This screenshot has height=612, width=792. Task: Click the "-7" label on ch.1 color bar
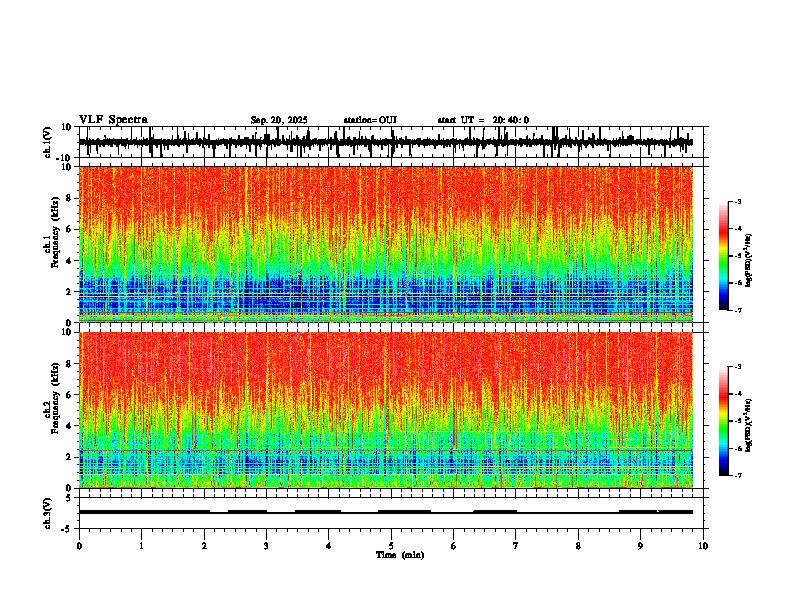click(x=737, y=310)
